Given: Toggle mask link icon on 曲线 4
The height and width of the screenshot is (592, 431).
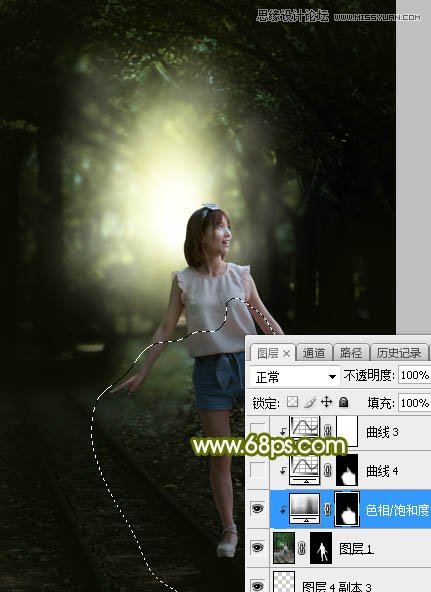Looking at the screenshot, I should coord(328,470).
